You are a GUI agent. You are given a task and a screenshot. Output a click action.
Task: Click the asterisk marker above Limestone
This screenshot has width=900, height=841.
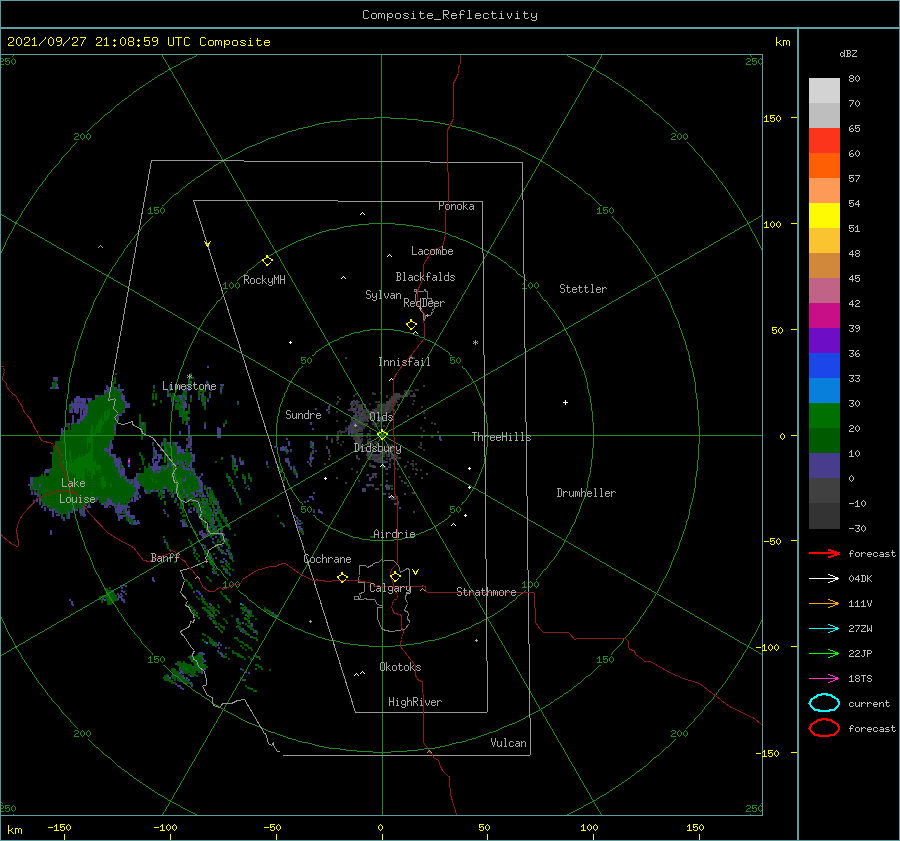tap(189, 377)
